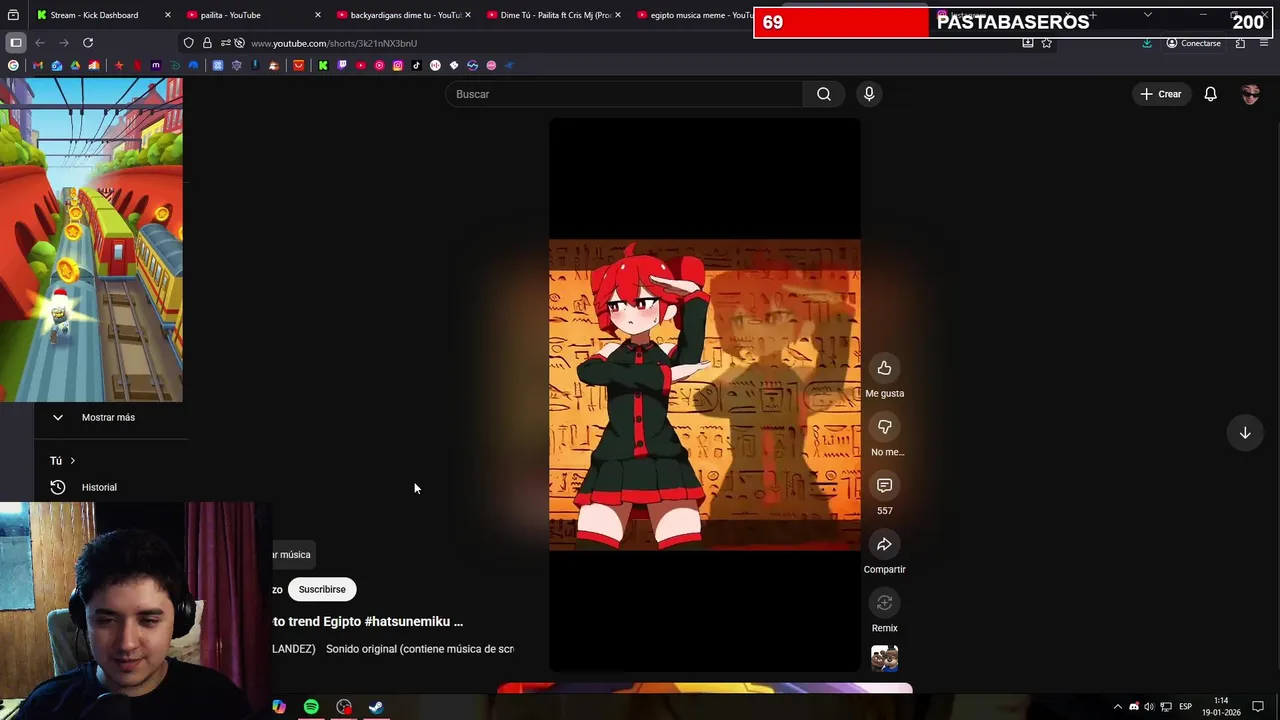Open the browser extensions icon

click(x=1240, y=43)
